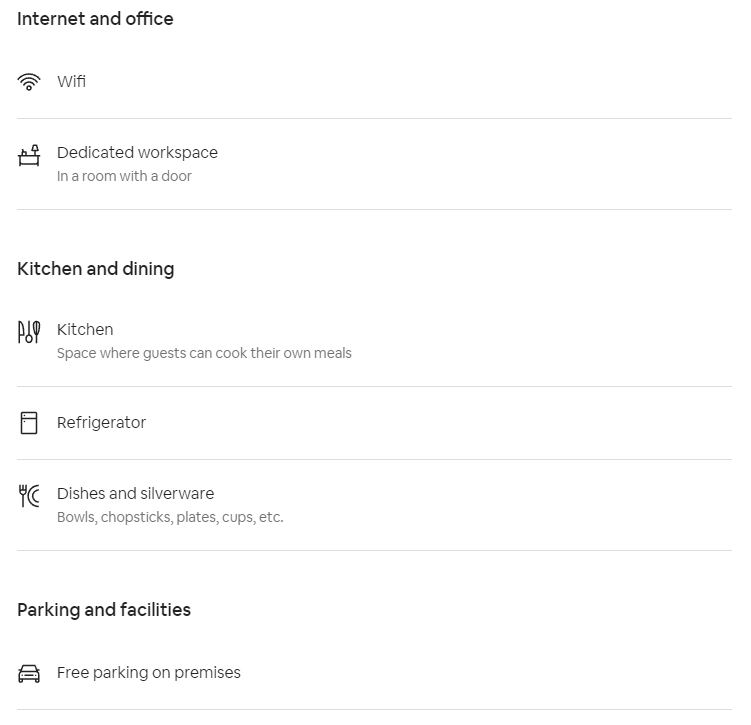Screen dimensions: 751x725
Task: Select the Refrigerator amenity label
Action: point(101,423)
